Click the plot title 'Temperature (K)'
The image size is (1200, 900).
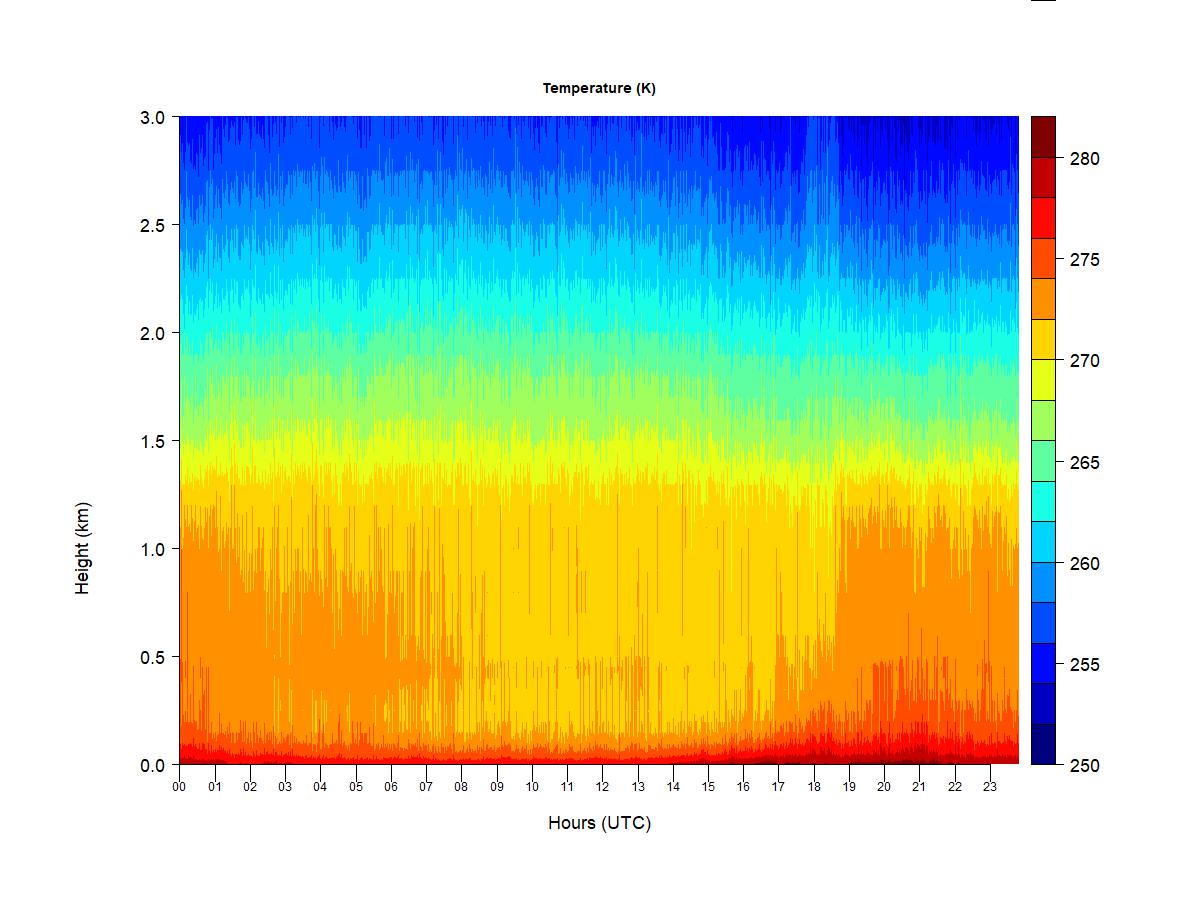(x=599, y=88)
